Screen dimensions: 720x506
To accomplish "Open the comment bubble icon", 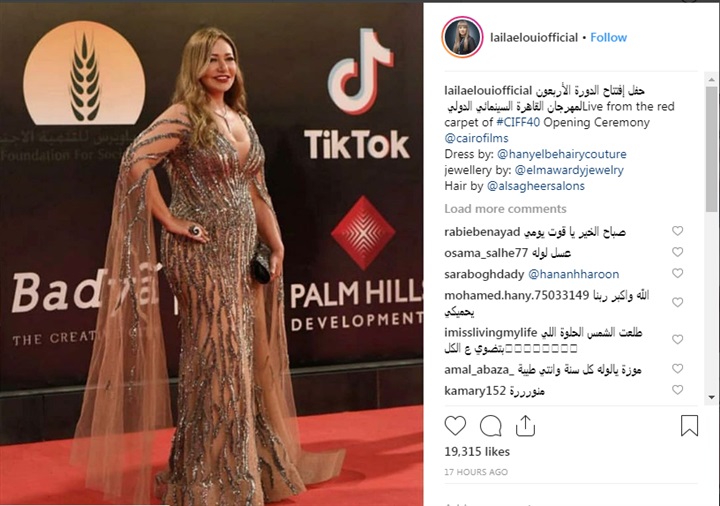I will point(490,426).
